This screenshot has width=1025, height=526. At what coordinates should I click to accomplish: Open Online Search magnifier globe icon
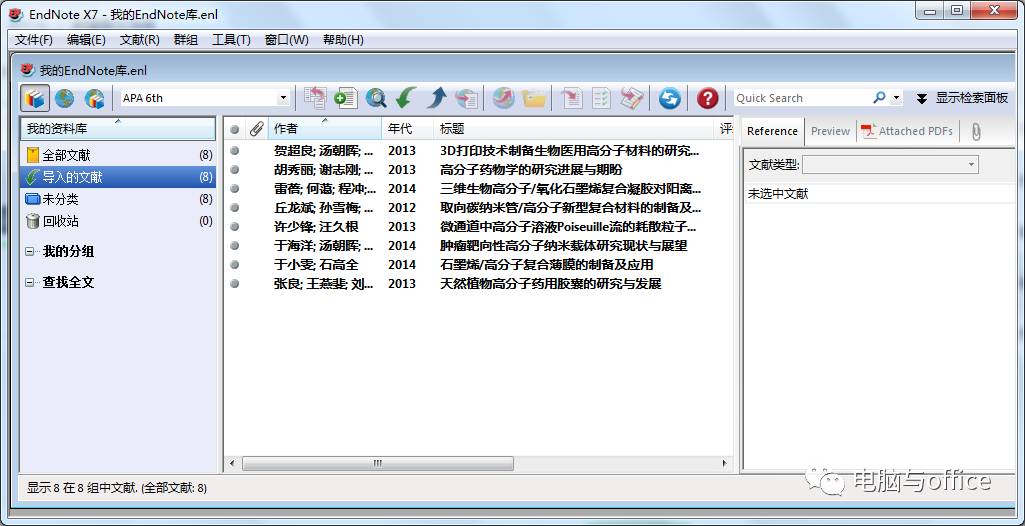click(376, 99)
